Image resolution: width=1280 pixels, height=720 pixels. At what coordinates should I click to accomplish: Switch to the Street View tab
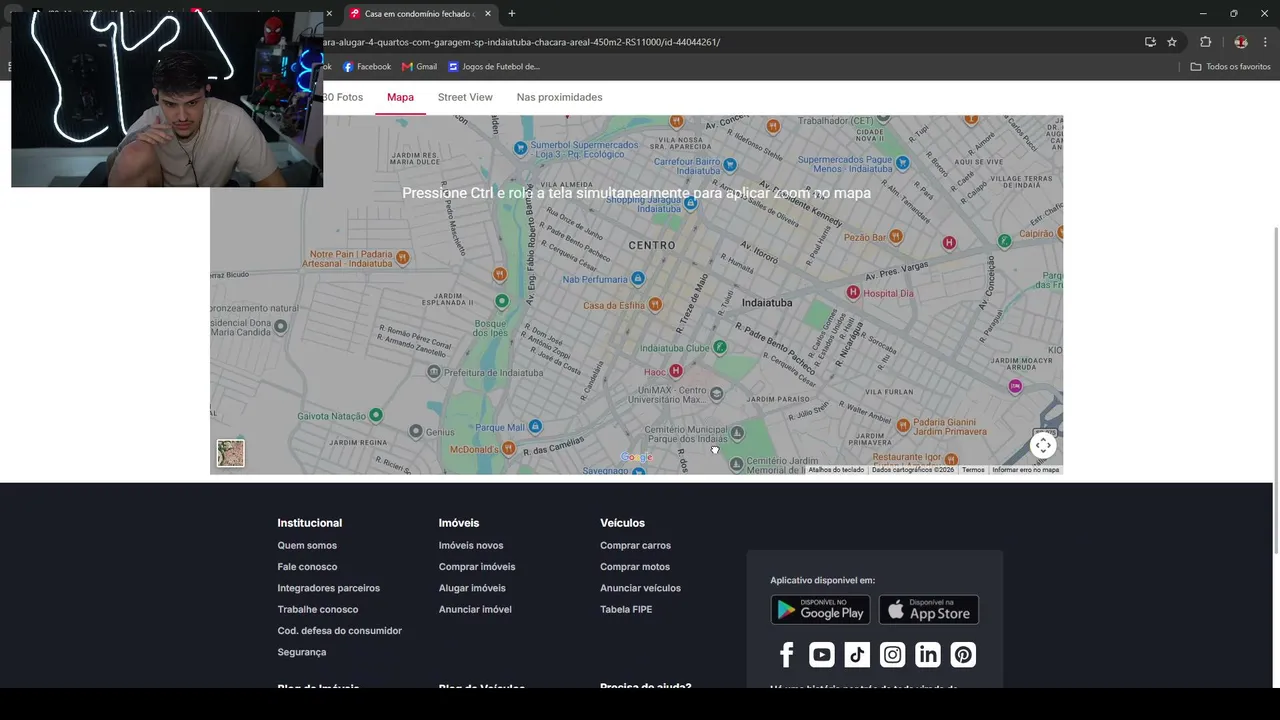465,97
